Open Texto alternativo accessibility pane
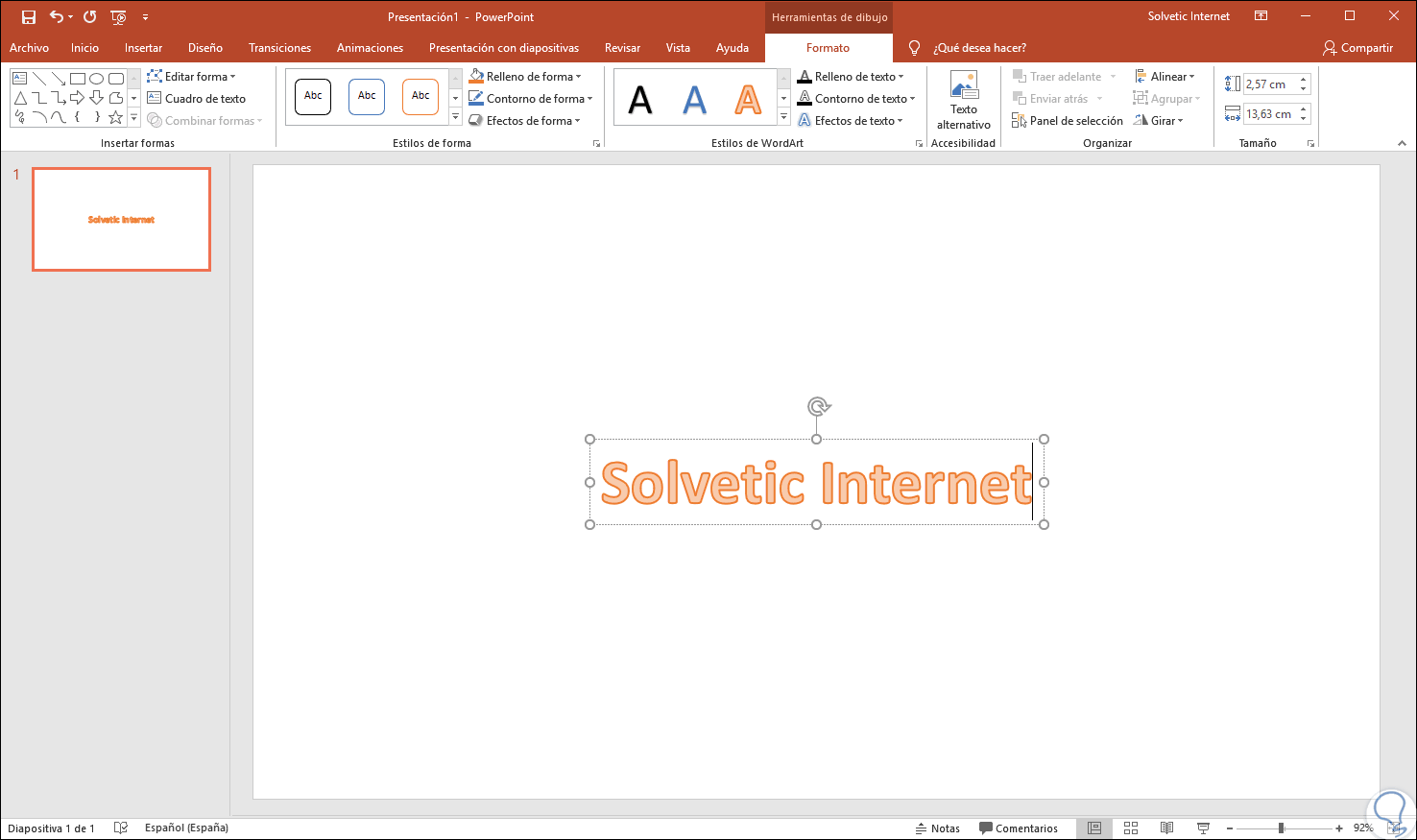Image resolution: width=1417 pixels, height=840 pixels. tap(964, 101)
